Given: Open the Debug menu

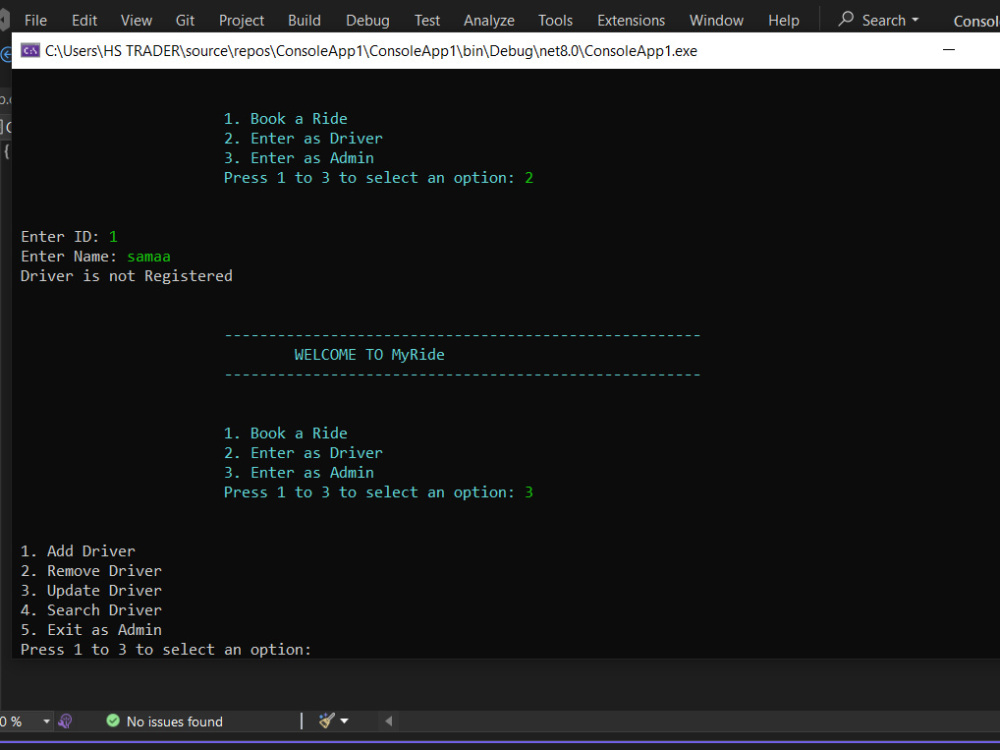Looking at the screenshot, I should [x=367, y=19].
